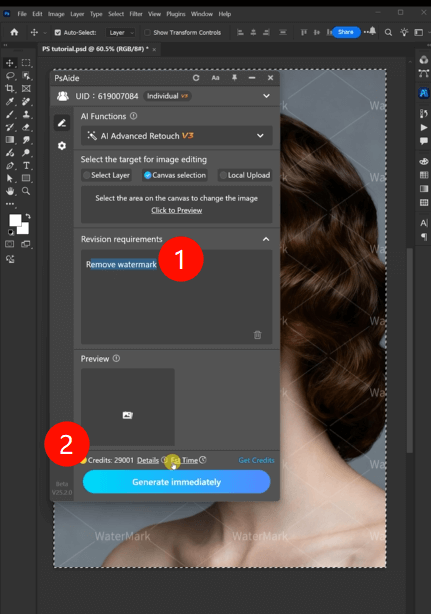The width and height of the screenshot is (431, 614).
Task: Click the Click to Preview link
Action: (x=177, y=210)
